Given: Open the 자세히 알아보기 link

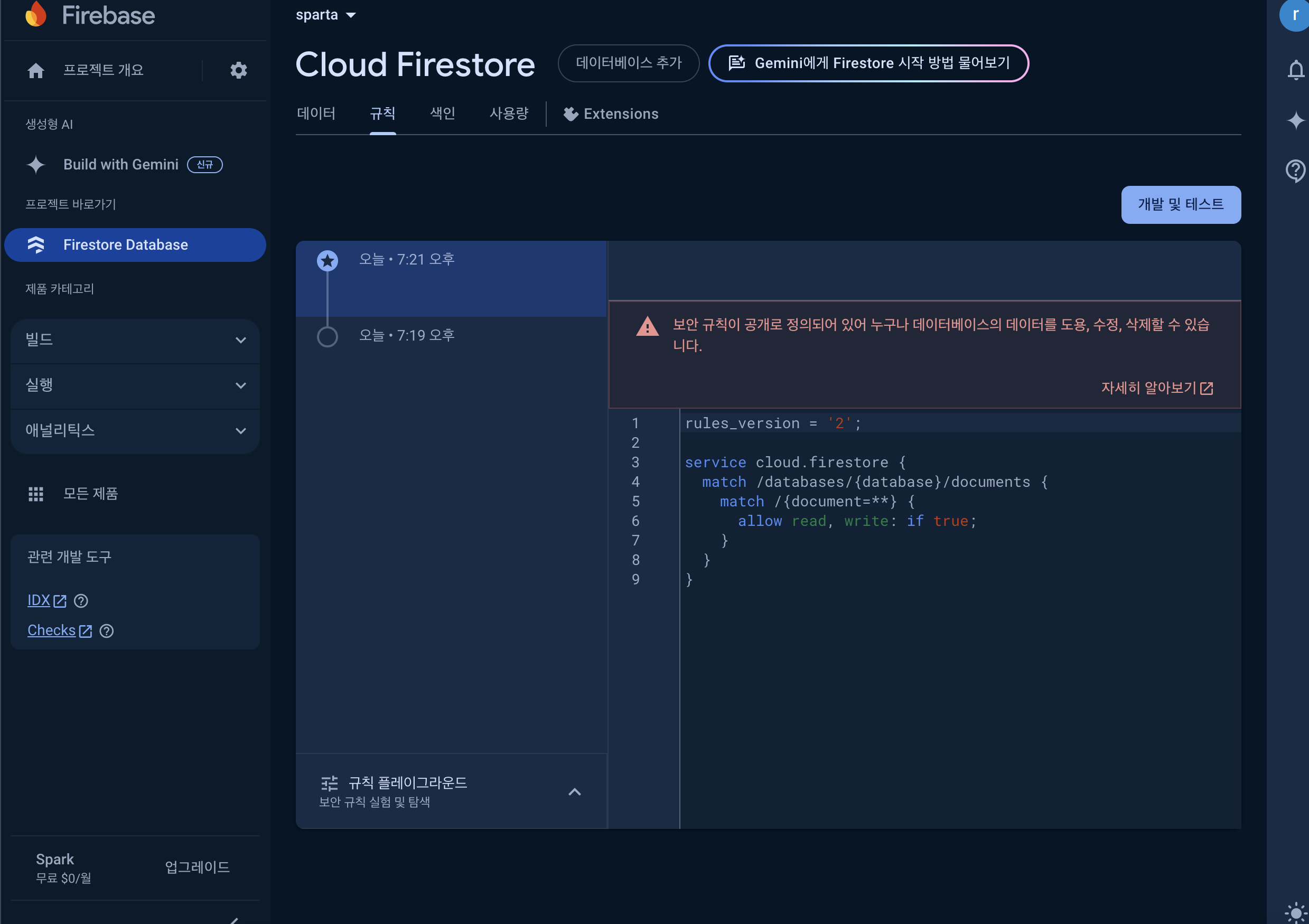Looking at the screenshot, I should coord(1156,388).
